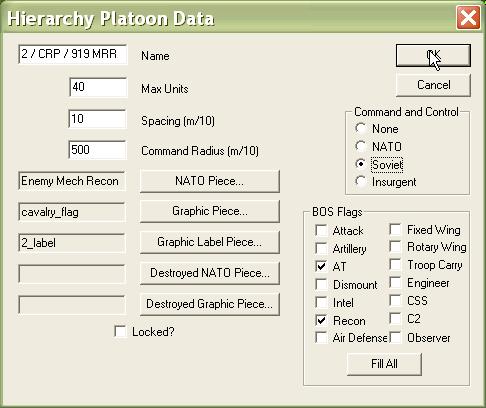Click the Graphic Piece... button
Screen dimensions: 486x408
(x=210, y=211)
